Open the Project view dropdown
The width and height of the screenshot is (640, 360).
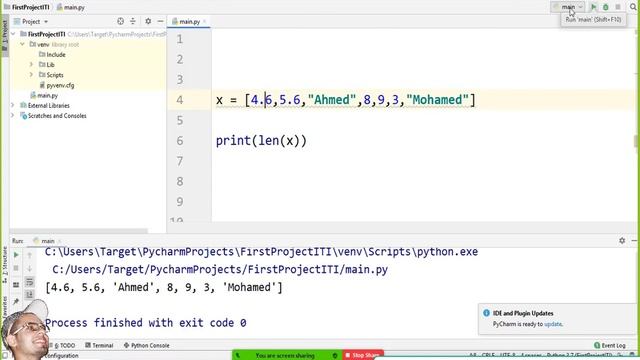(31, 21)
